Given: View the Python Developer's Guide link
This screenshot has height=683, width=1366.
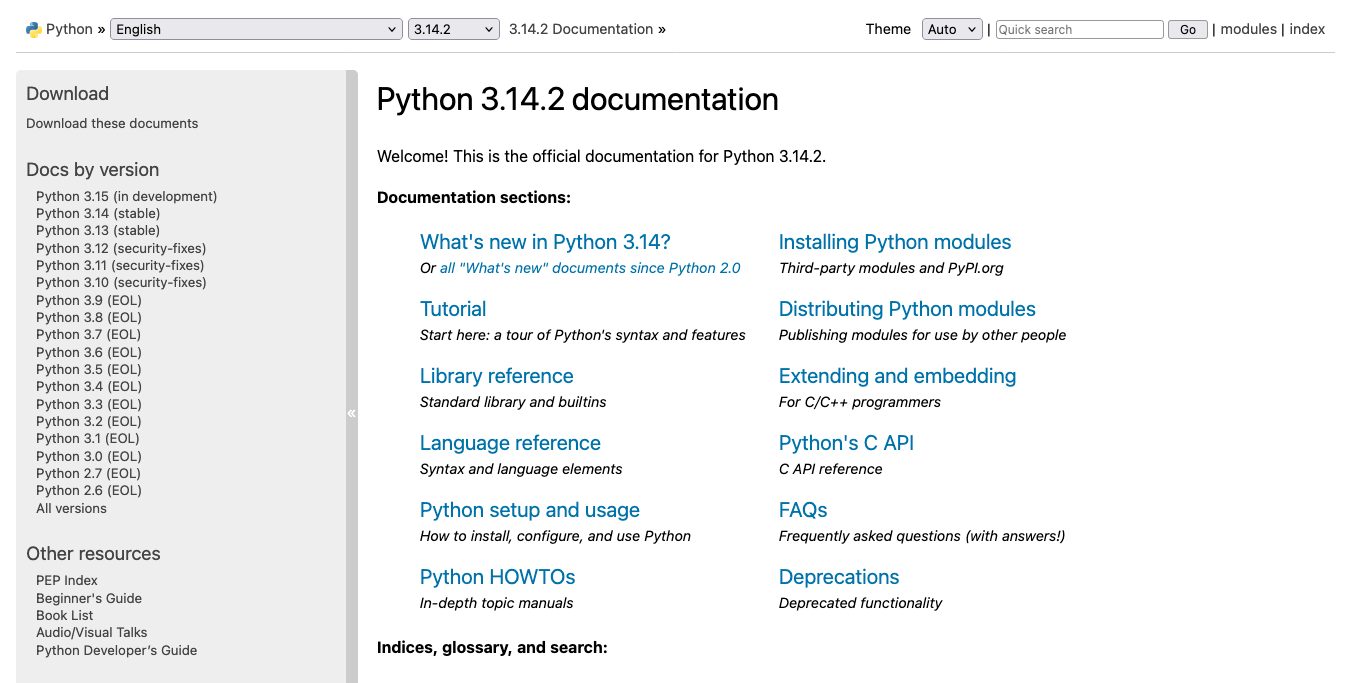Looking at the screenshot, I should click(x=116, y=650).
